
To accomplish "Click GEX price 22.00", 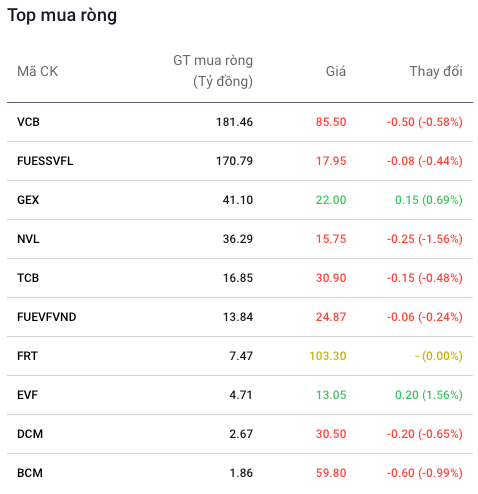I will coord(331,200).
